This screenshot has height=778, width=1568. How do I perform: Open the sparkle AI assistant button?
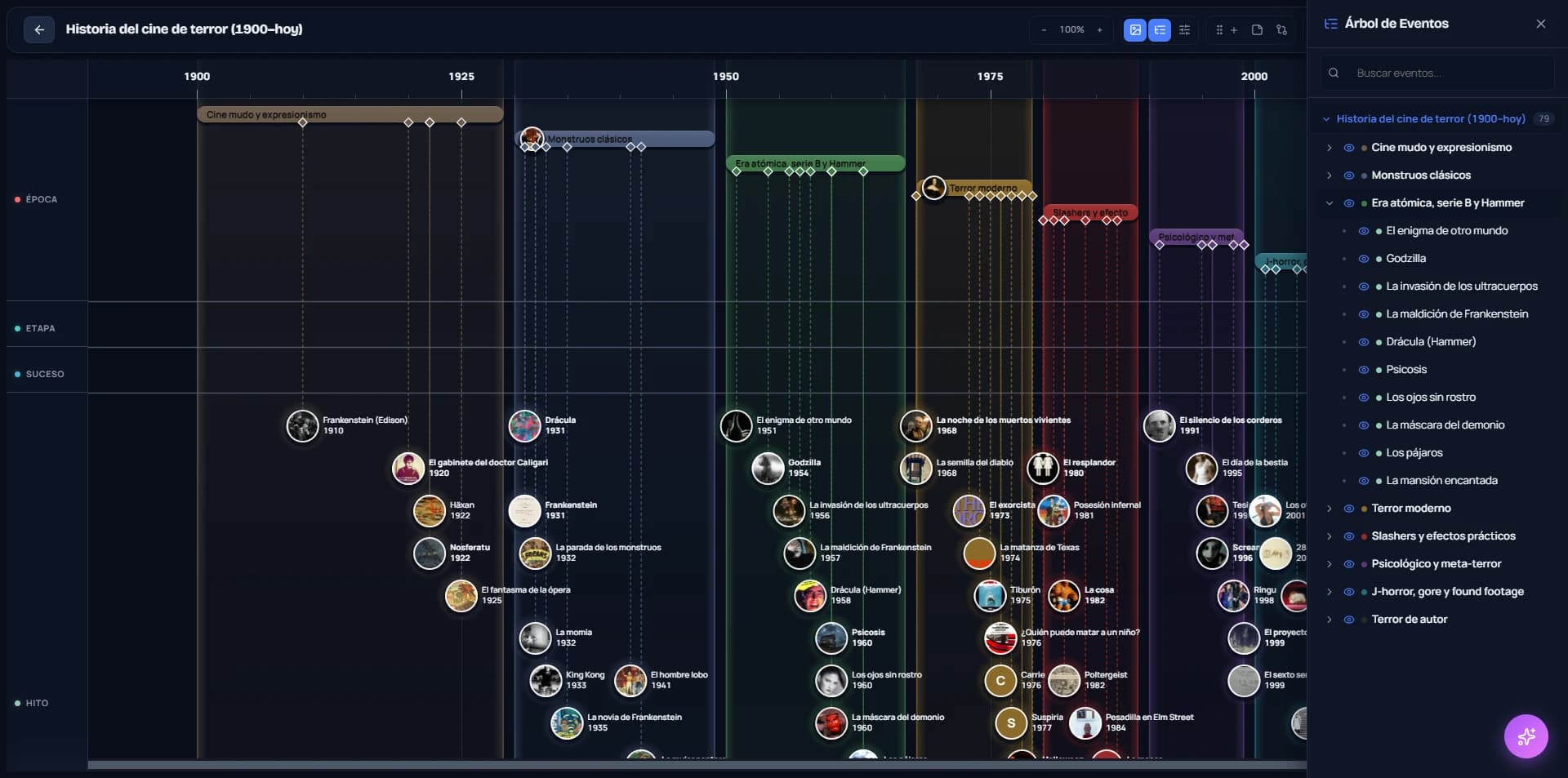tap(1526, 736)
